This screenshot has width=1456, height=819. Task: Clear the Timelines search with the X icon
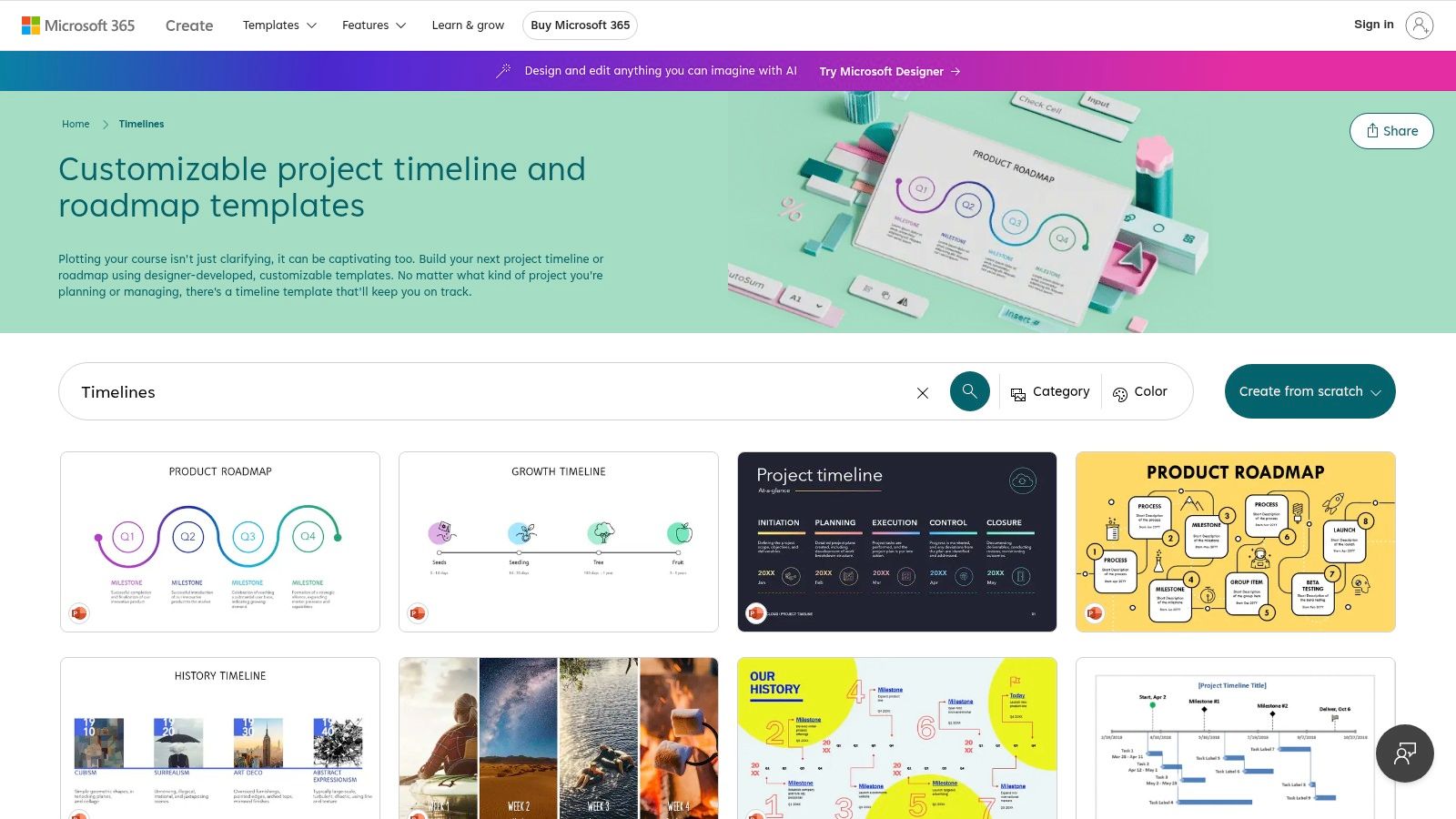(x=922, y=392)
